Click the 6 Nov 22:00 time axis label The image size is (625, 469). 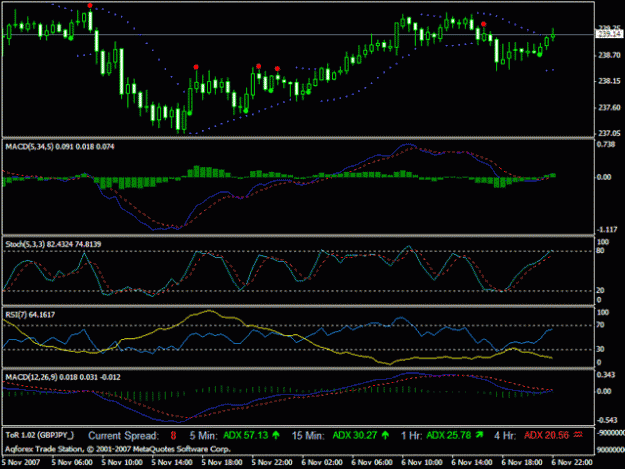click(572, 462)
